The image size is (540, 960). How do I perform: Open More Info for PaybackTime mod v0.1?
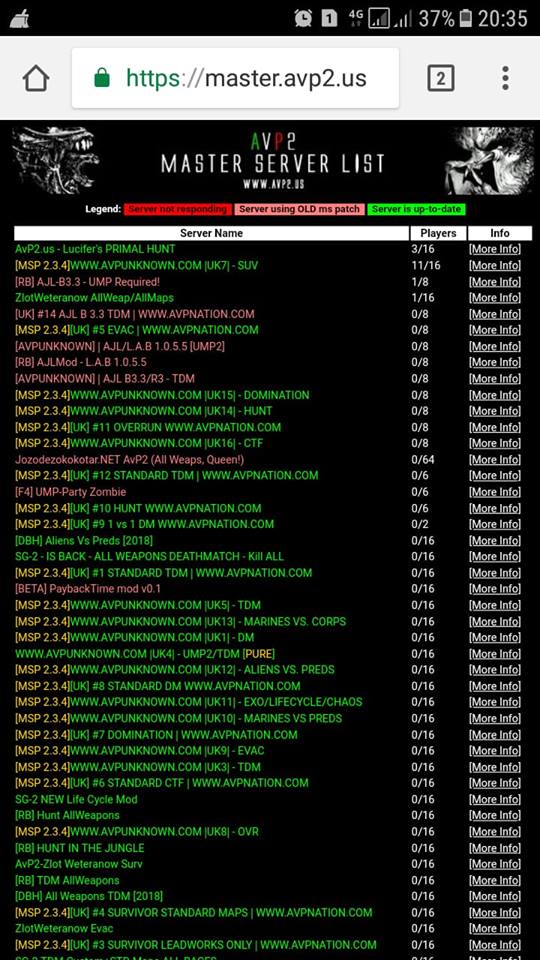point(495,589)
